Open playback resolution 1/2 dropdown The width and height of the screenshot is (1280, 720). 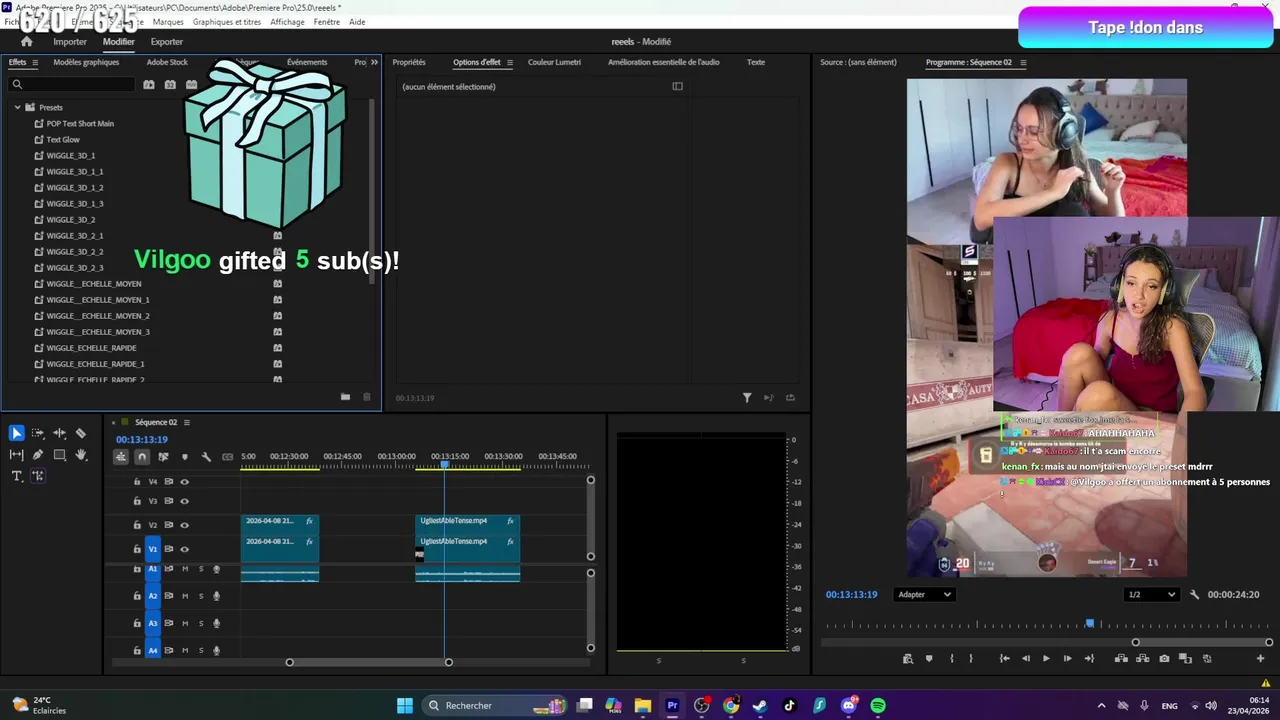pos(1151,594)
